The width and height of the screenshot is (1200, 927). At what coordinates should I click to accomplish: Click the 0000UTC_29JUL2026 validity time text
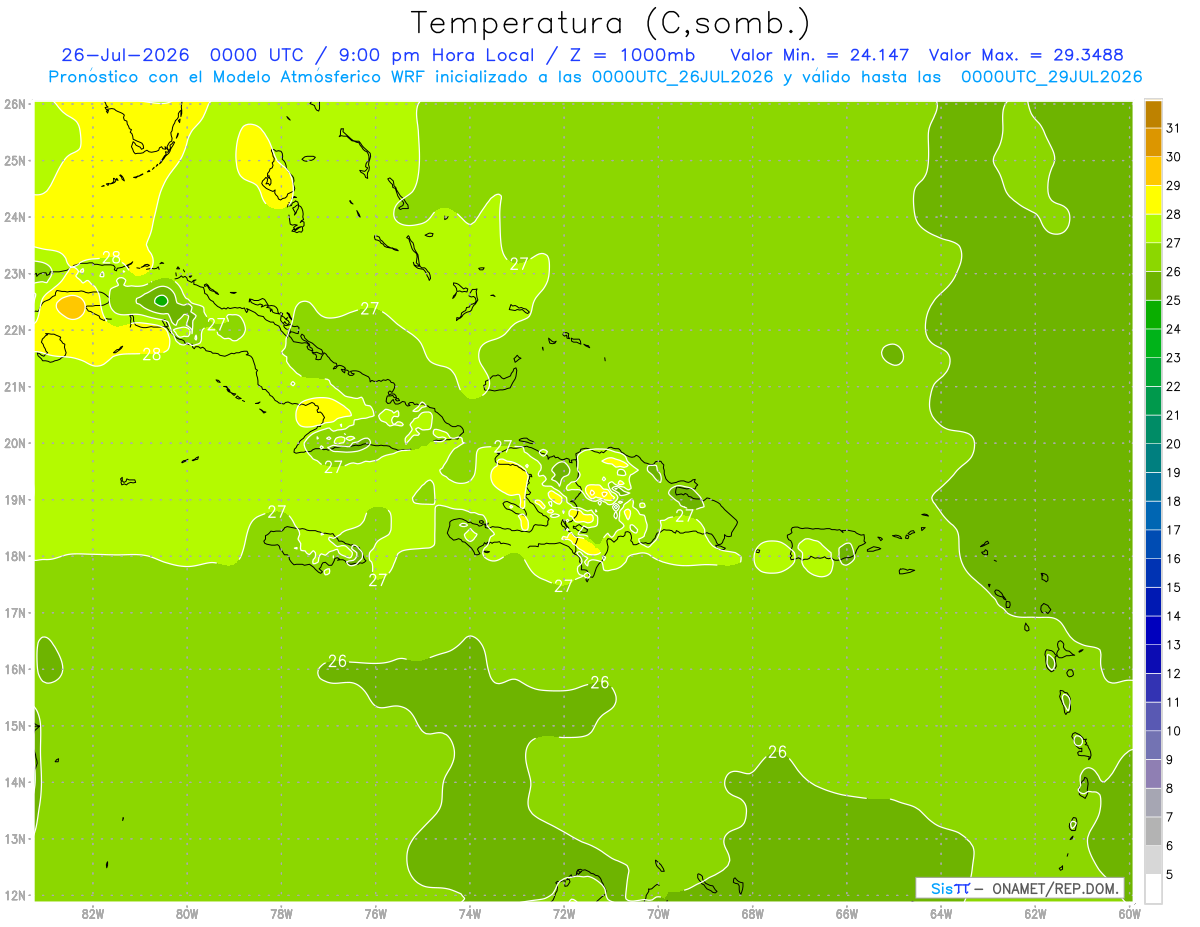(x=1052, y=77)
